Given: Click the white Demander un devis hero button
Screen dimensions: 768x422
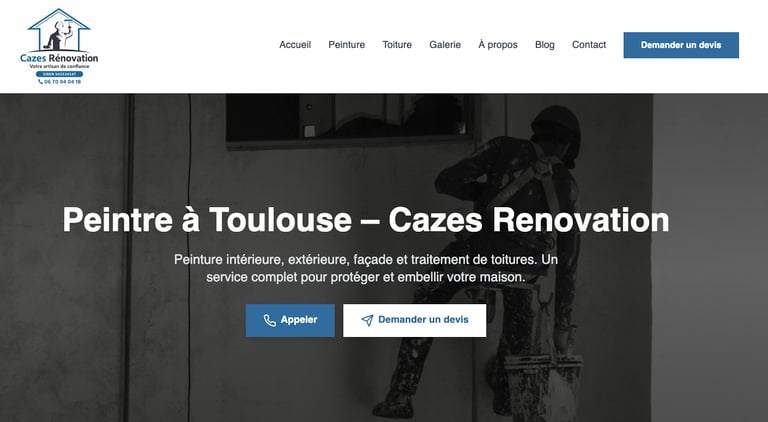Looking at the screenshot, I should 414,320.
